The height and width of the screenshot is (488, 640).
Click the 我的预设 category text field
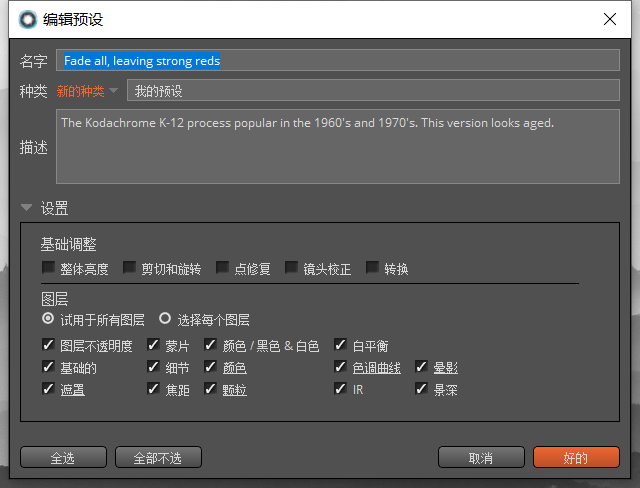click(373, 91)
